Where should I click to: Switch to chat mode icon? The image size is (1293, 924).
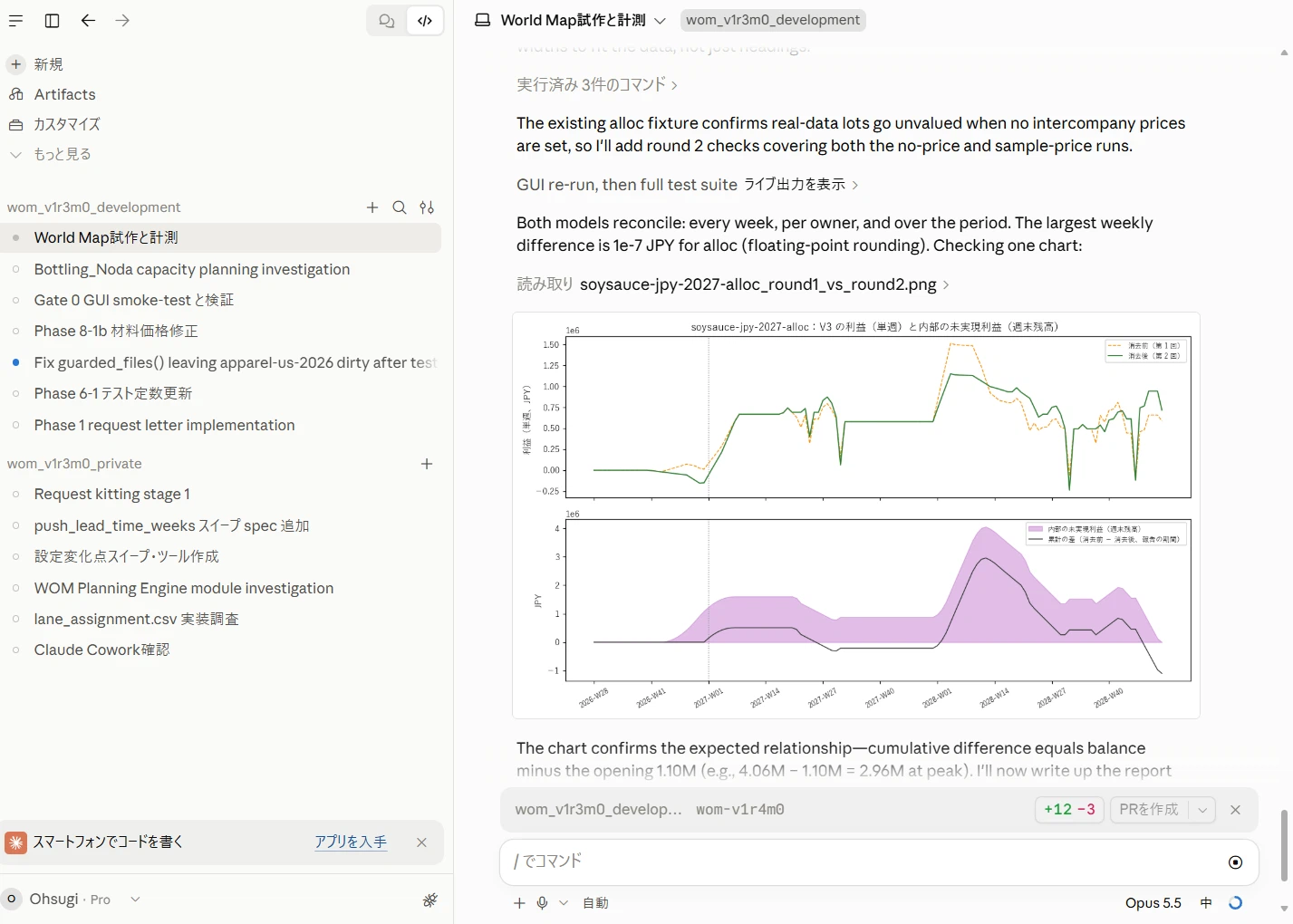click(x=387, y=21)
